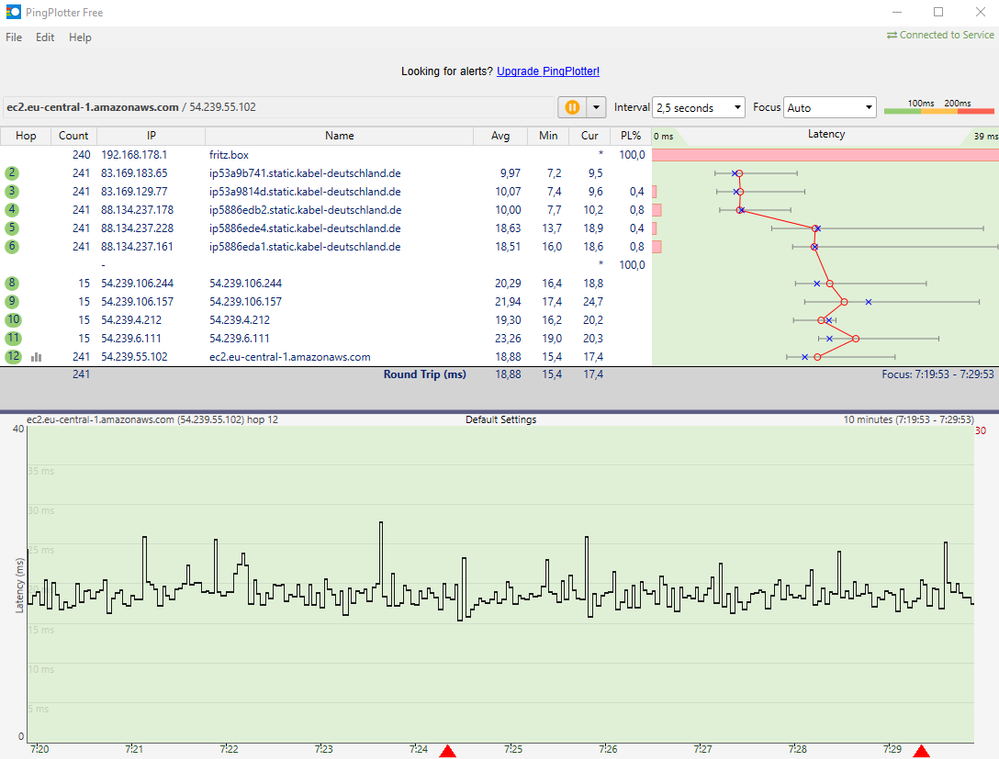Click the Upgrade PingPlotter! link
The height and width of the screenshot is (759, 999).
tap(548, 71)
